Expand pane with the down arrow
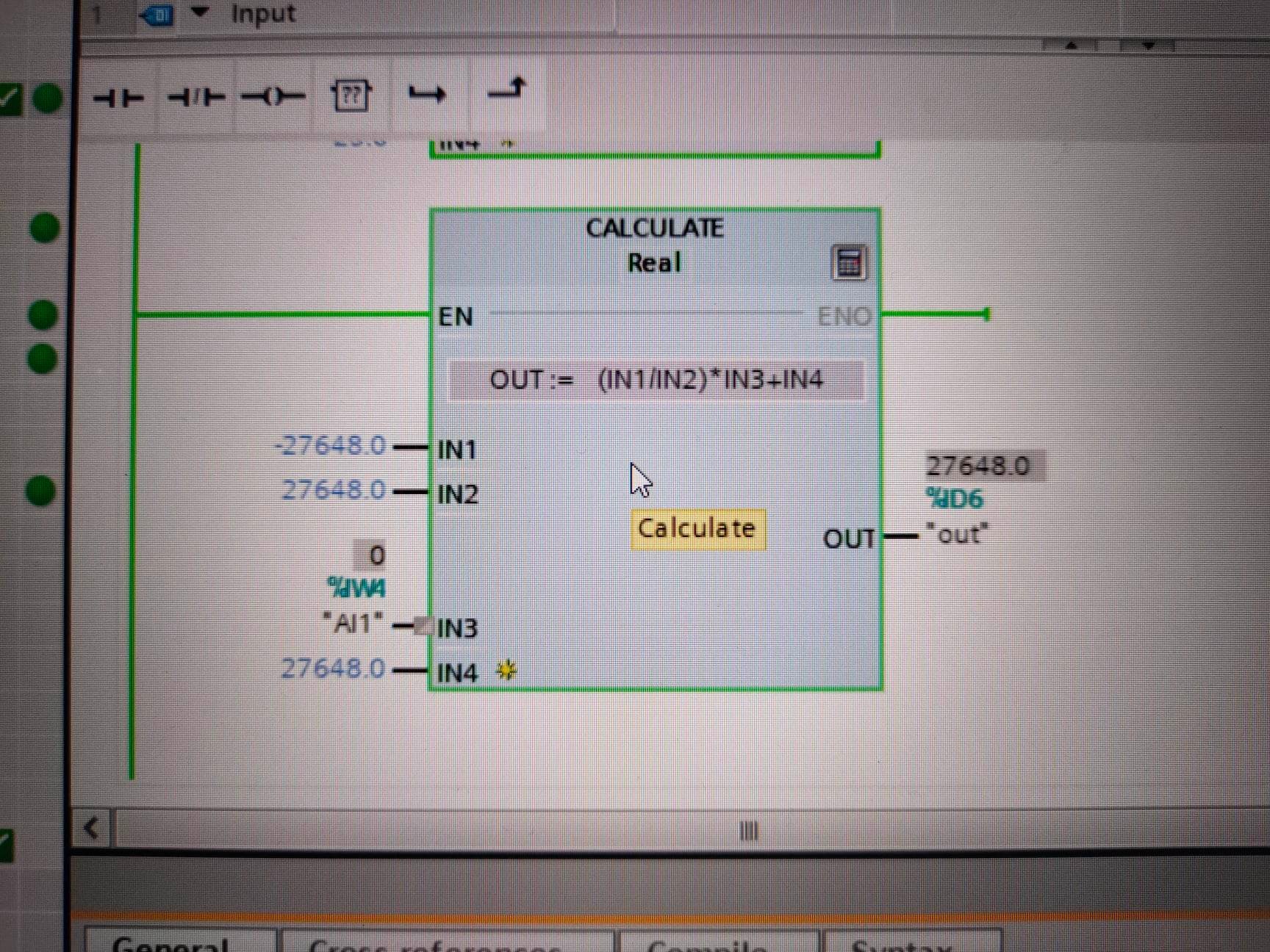Image resolution: width=1270 pixels, height=952 pixels. [x=1148, y=46]
